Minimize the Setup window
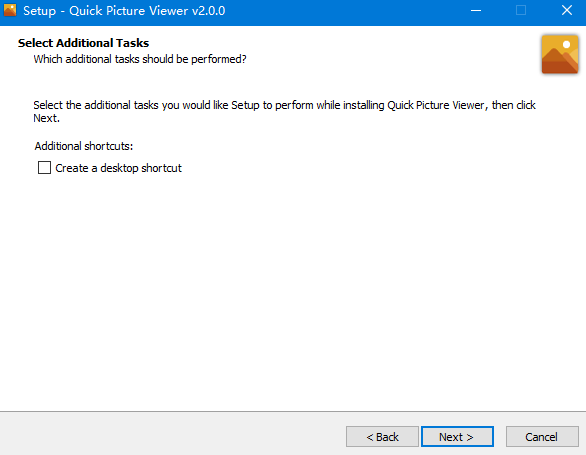Viewport: 586px width, 455px height. coord(476,10)
